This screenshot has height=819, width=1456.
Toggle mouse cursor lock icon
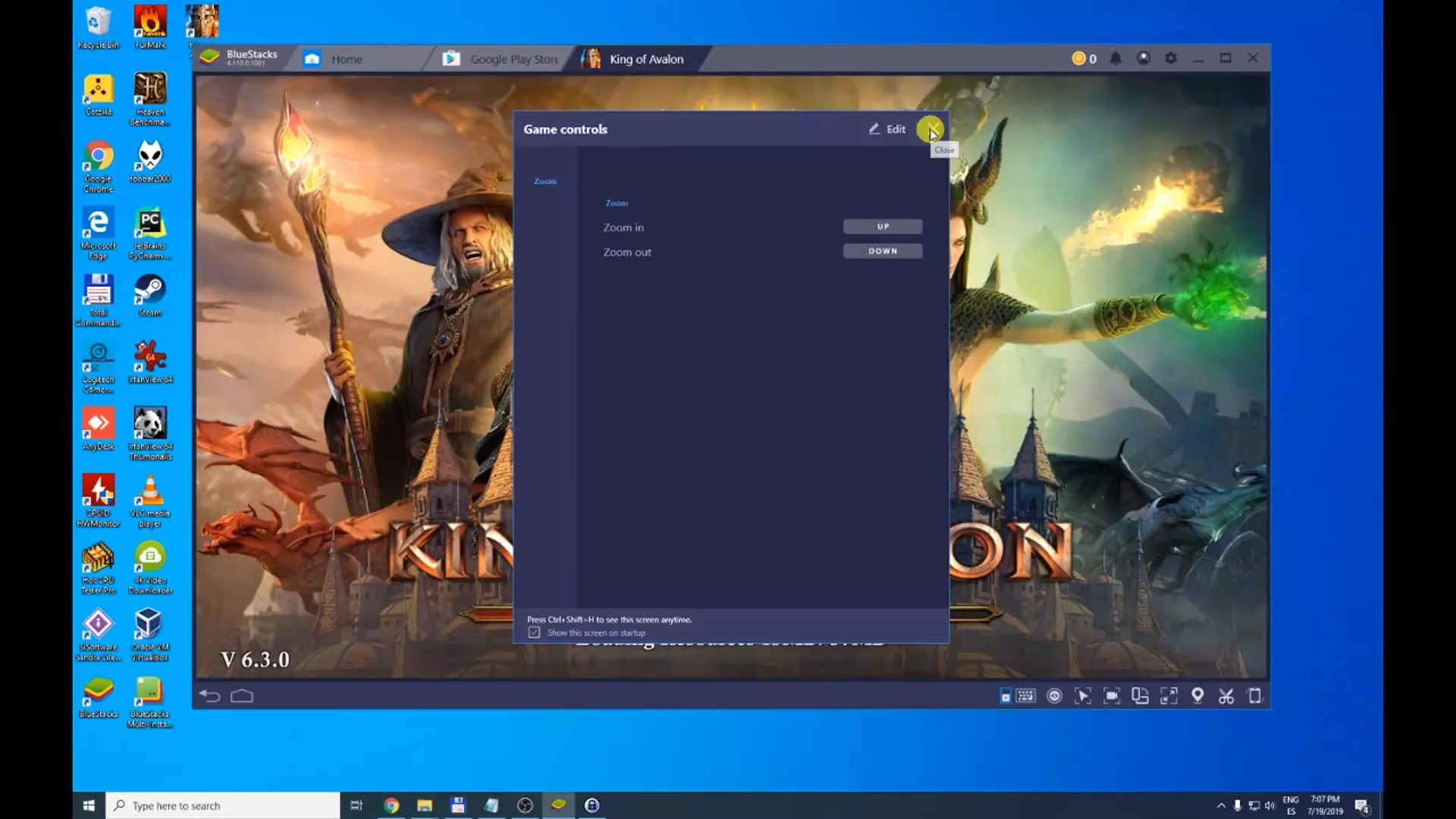tap(1083, 696)
